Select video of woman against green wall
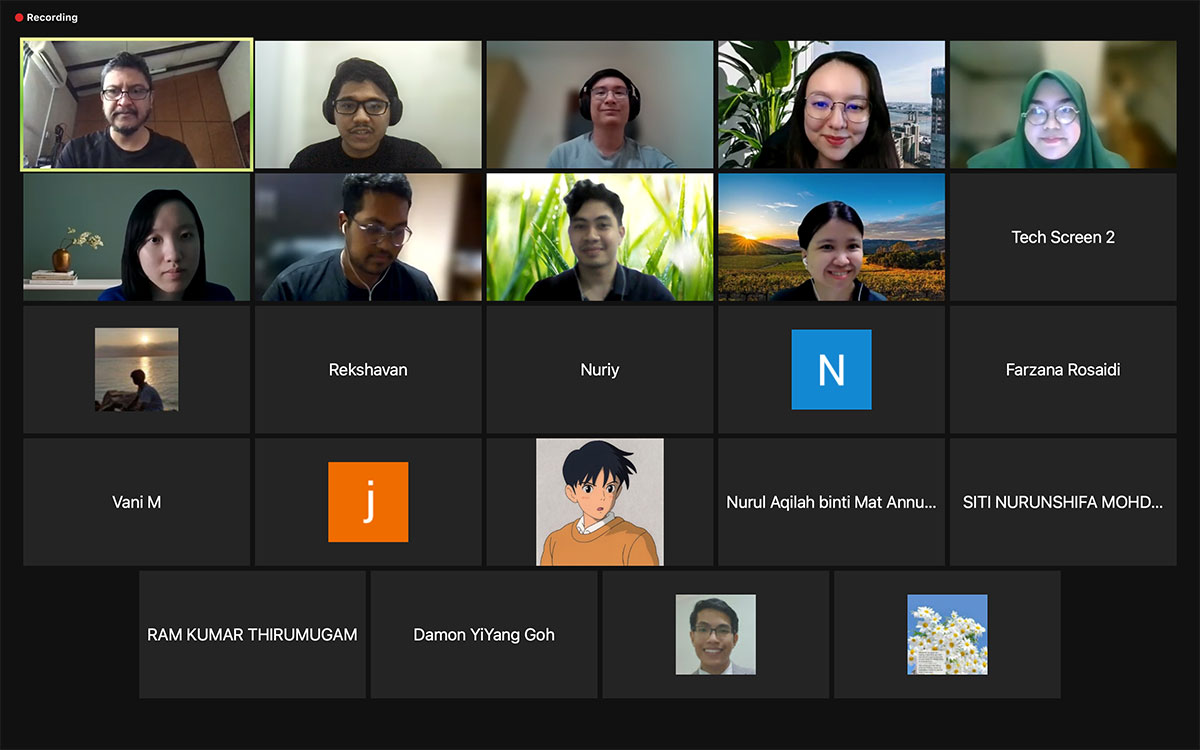Image resolution: width=1200 pixels, height=750 pixels. 137,237
